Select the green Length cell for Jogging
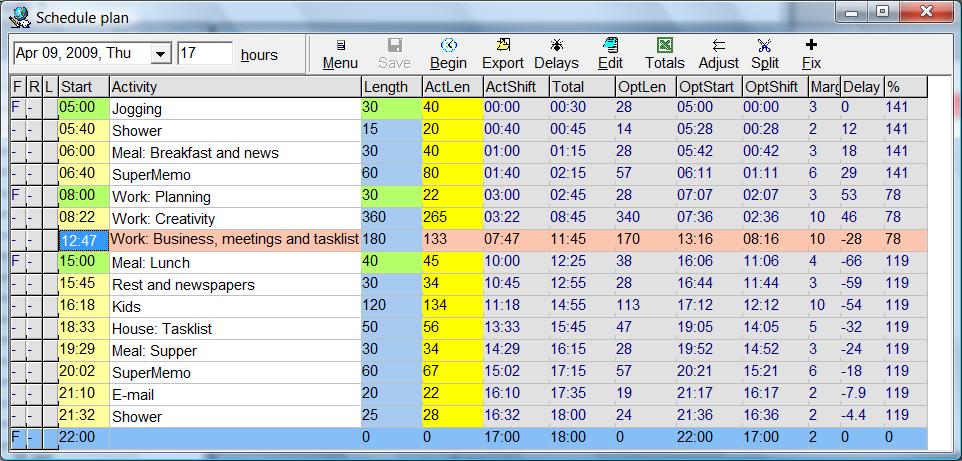The image size is (962, 461). [390, 108]
